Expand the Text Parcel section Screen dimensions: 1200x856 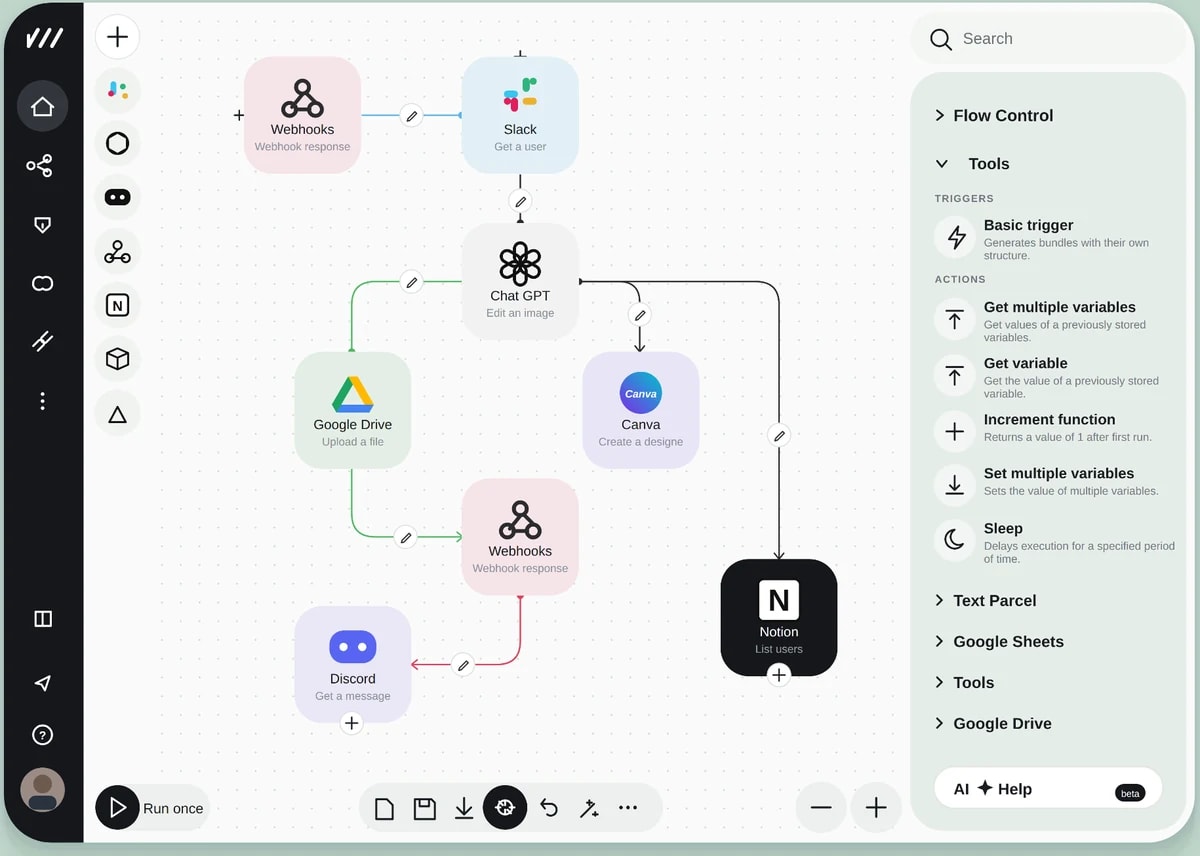click(985, 601)
